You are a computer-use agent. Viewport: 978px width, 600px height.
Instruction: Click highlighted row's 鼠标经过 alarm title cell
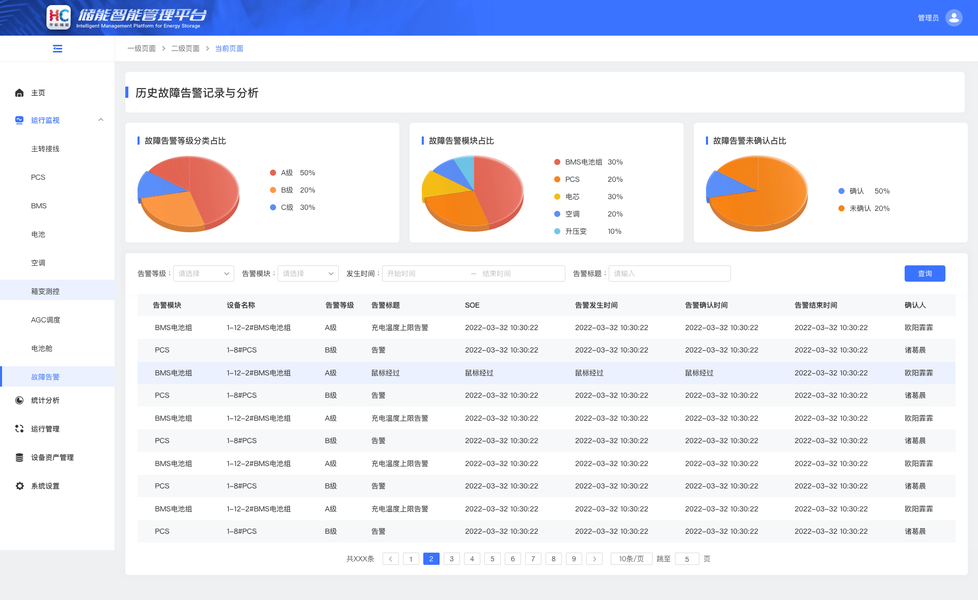point(385,373)
